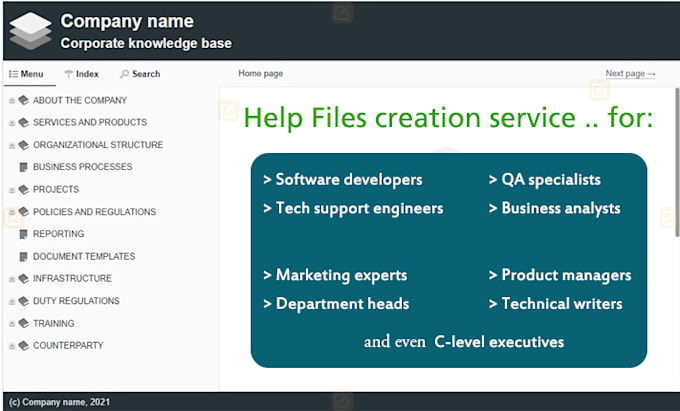Screen dimensions: 680x411
Task: Expand the COUNTERPARTY tree node
Action: click(x=12, y=346)
